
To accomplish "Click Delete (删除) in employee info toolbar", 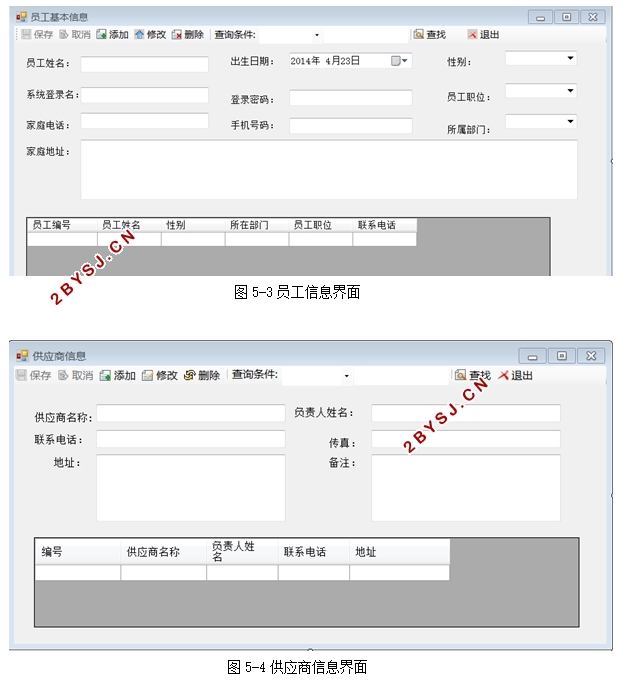I will pyautogui.click(x=188, y=34).
